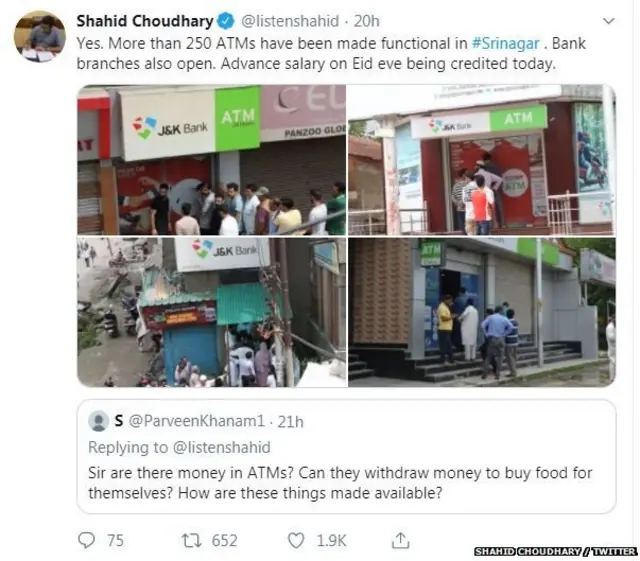Open the street view J&K Bank photo

pyautogui.click(x=211, y=312)
